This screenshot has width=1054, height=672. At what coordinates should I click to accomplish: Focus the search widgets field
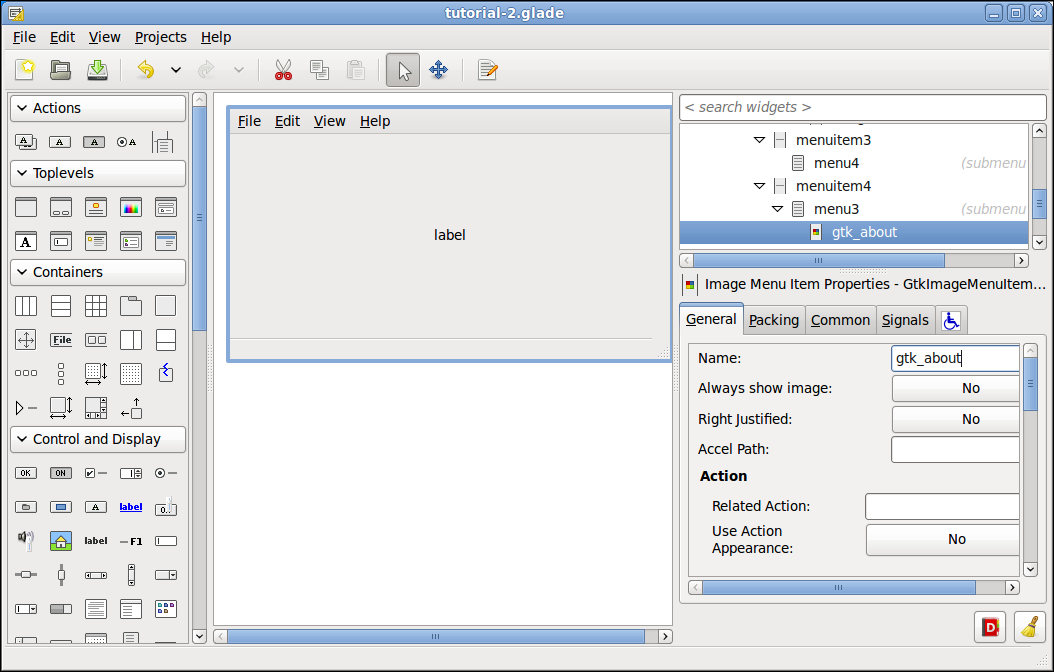(862, 108)
